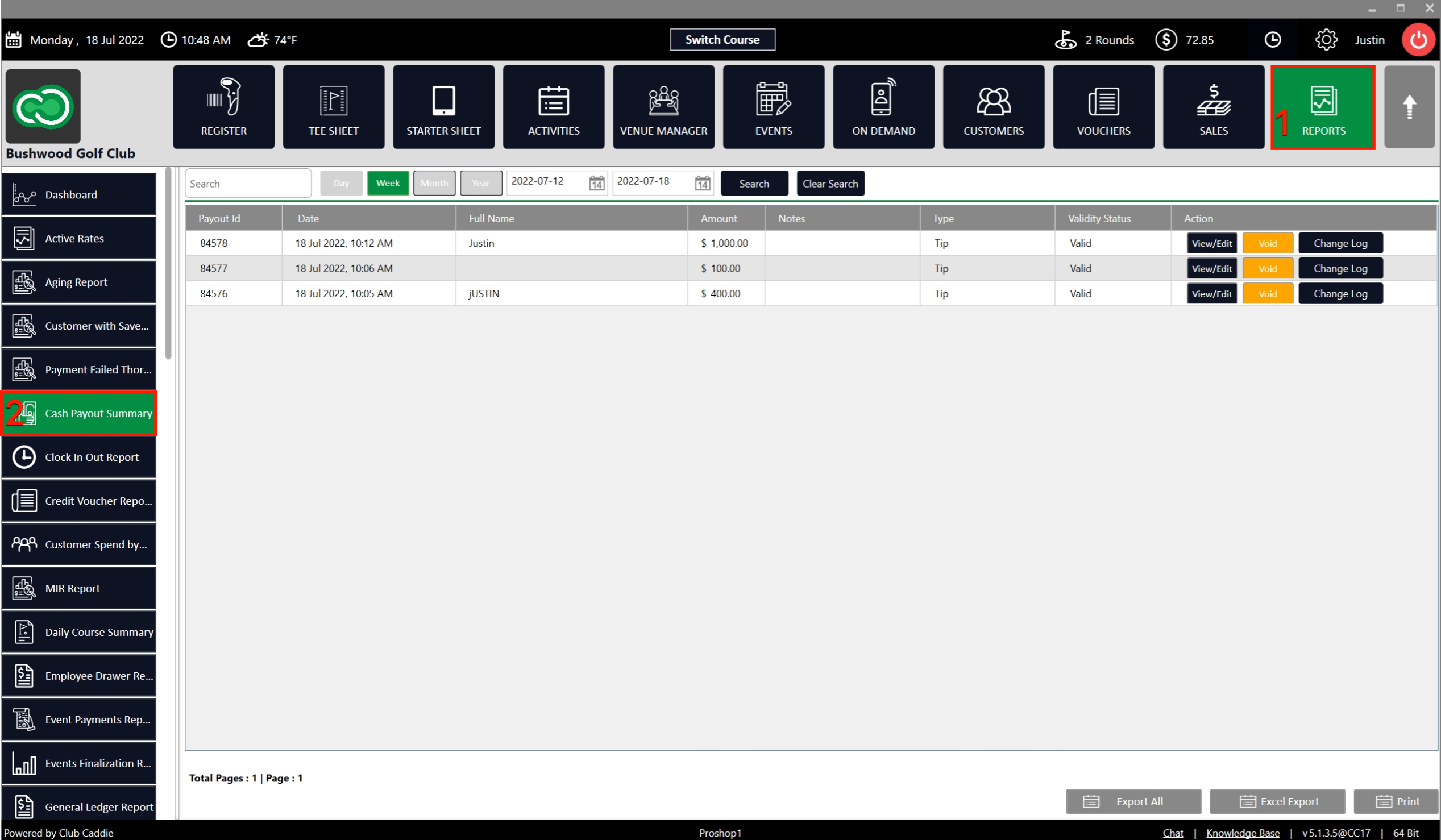Viewport: 1441px width, 840px height.
Task: Select Clock In Out Report in sidebar
Action: (x=80, y=457)
